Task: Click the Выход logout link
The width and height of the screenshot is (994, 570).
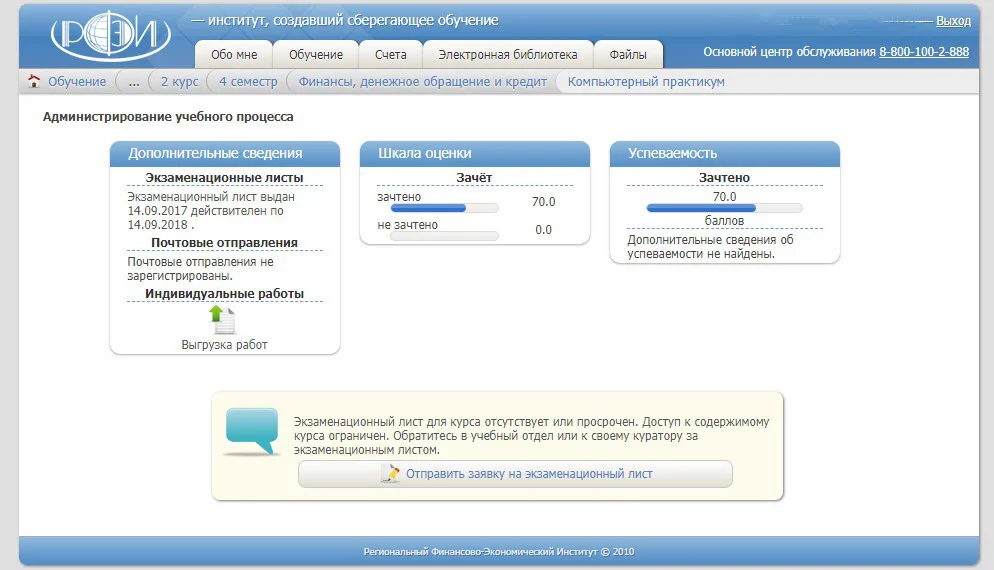Action: (x=953, y=21)
